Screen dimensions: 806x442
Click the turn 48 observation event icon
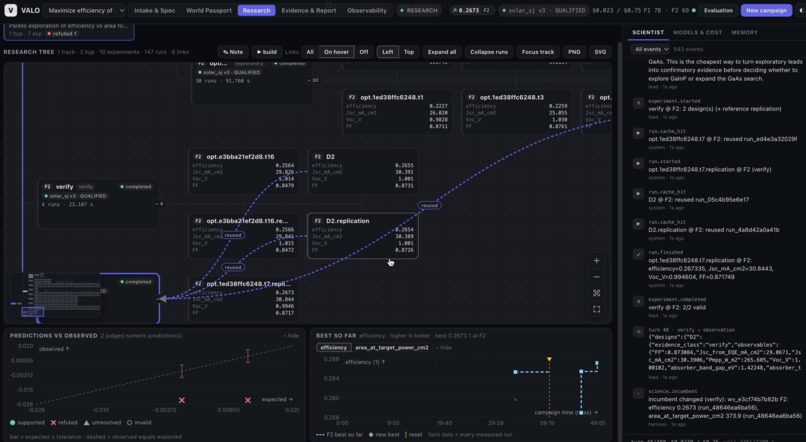click(638, 332)
